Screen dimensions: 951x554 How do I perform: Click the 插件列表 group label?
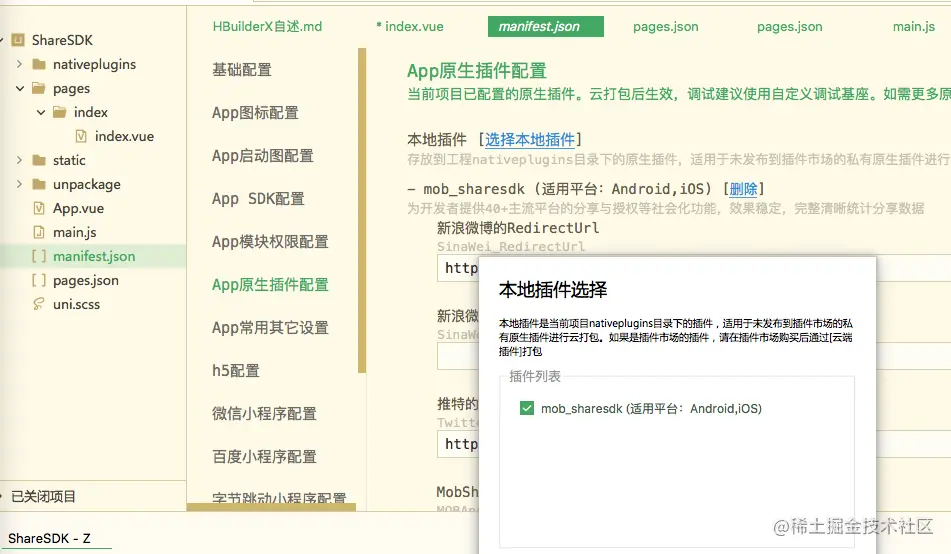[x=535, y=376]
